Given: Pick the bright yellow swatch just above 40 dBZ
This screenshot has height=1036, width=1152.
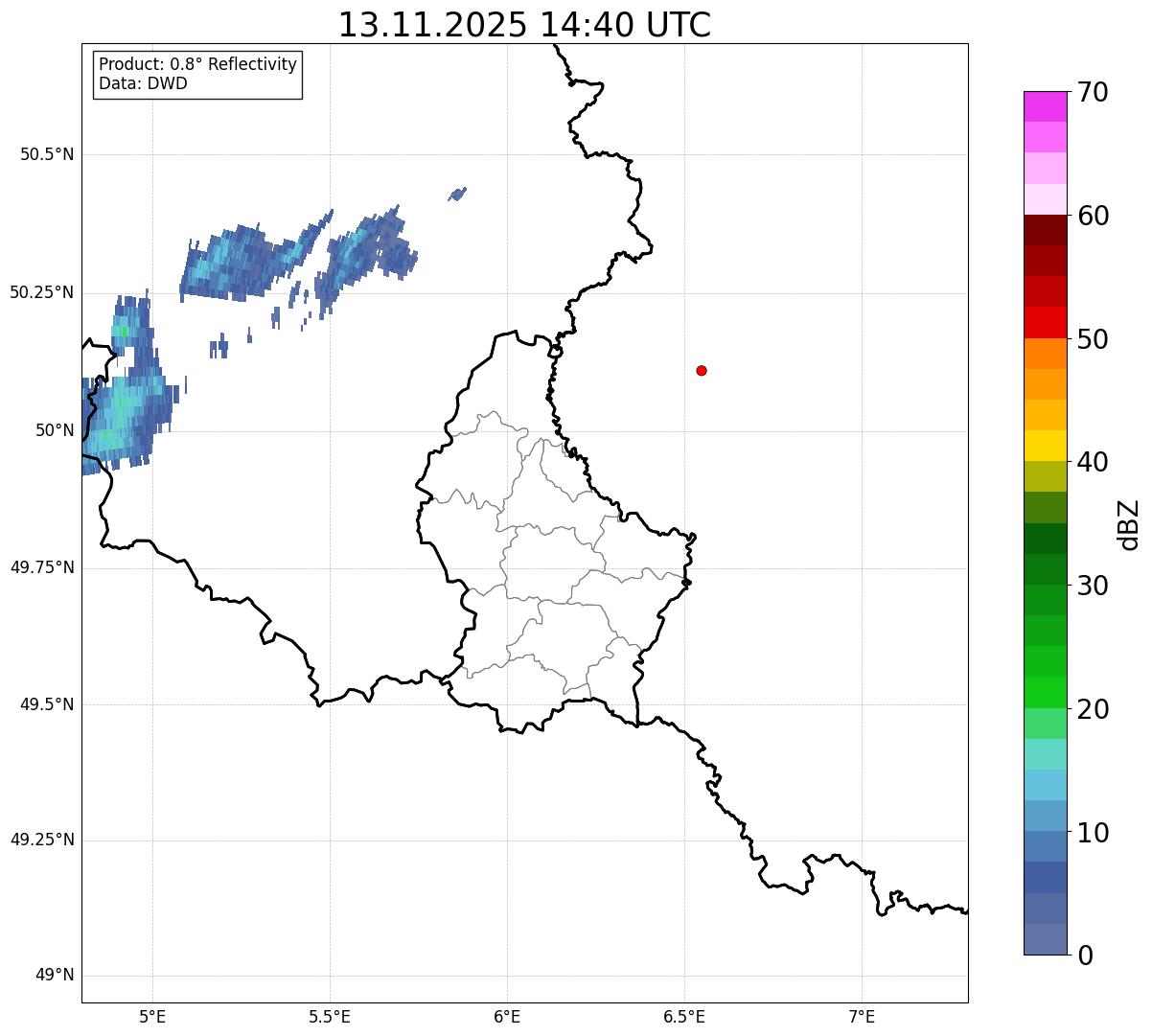Looking at the screenshot, I should [x=1045, y=446].
